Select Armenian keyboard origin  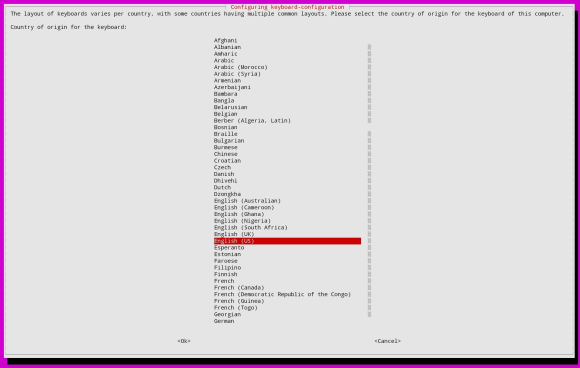click(227, 80)
